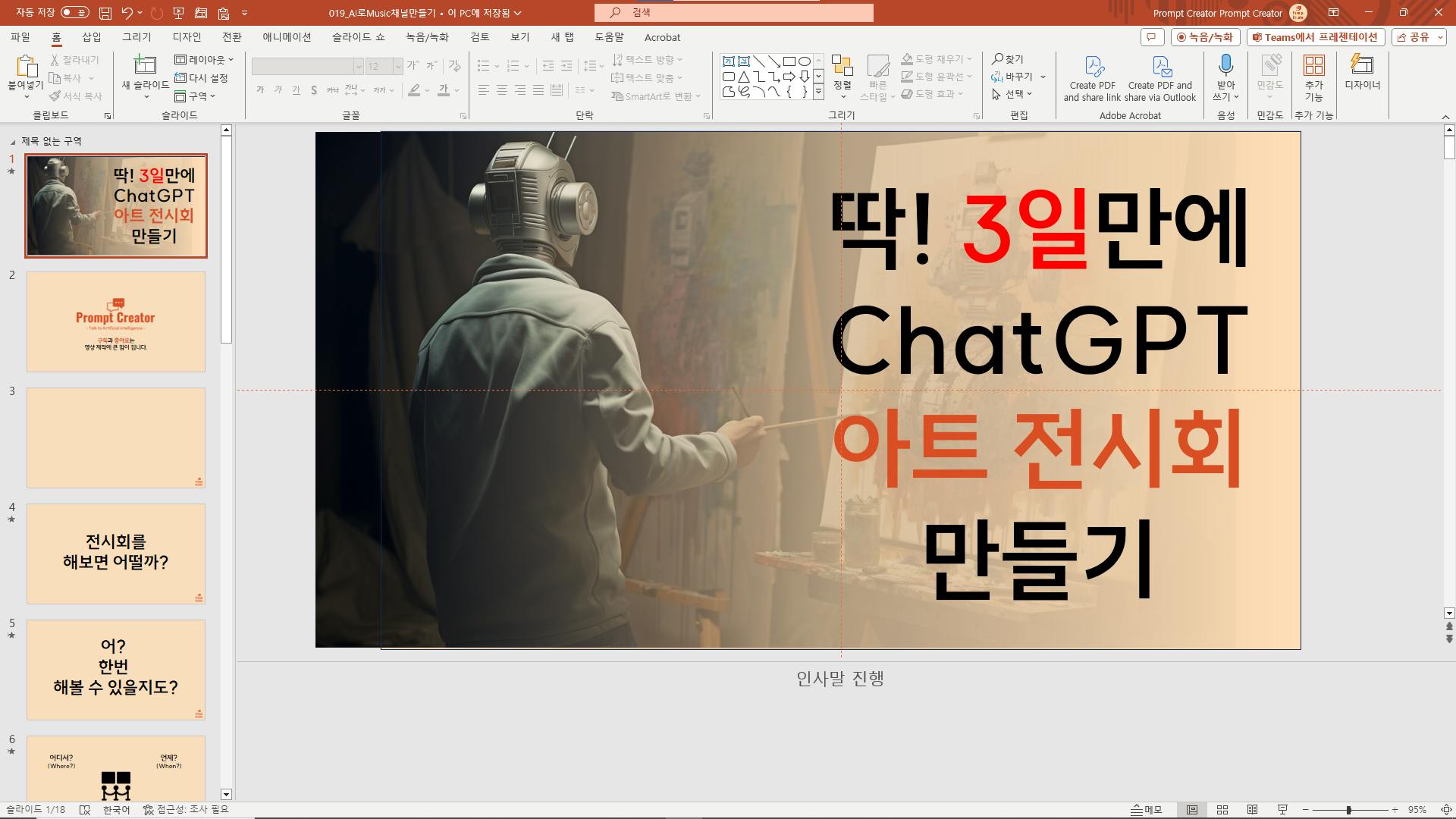Toggle align right in paragraph group
The image size is (1456, 819).
pos(519,90)
